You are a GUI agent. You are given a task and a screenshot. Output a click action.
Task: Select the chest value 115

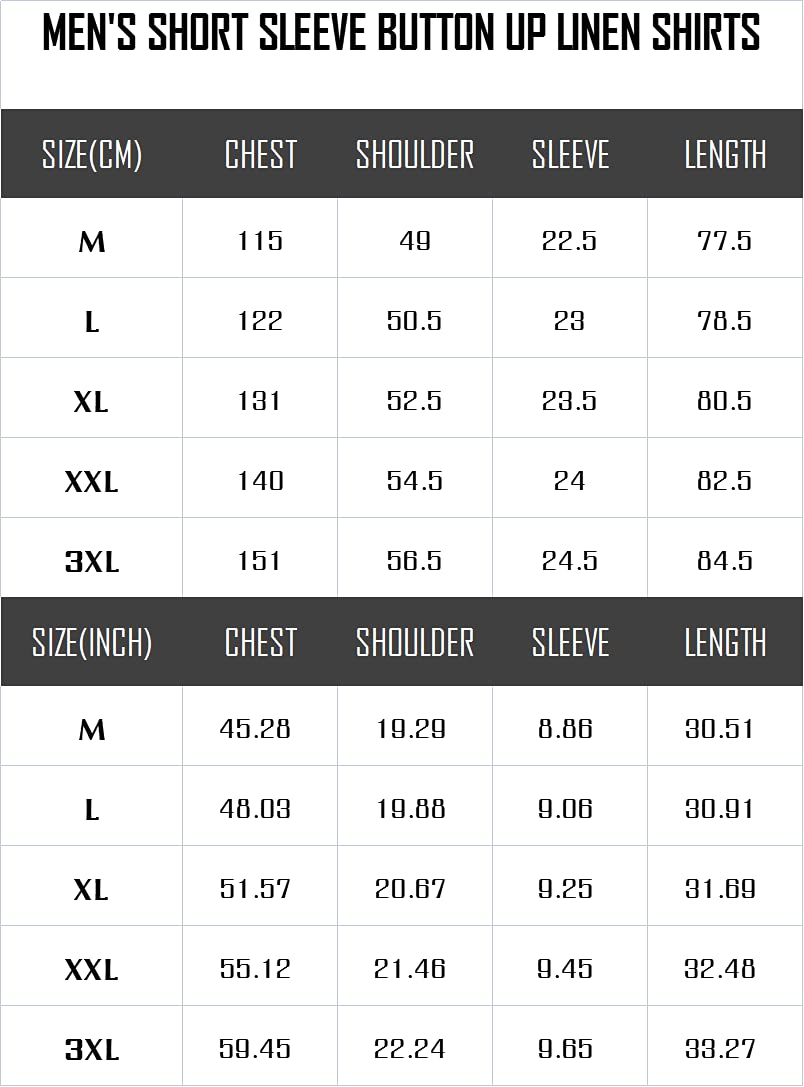pyautogui.click(x=260, y=241)
